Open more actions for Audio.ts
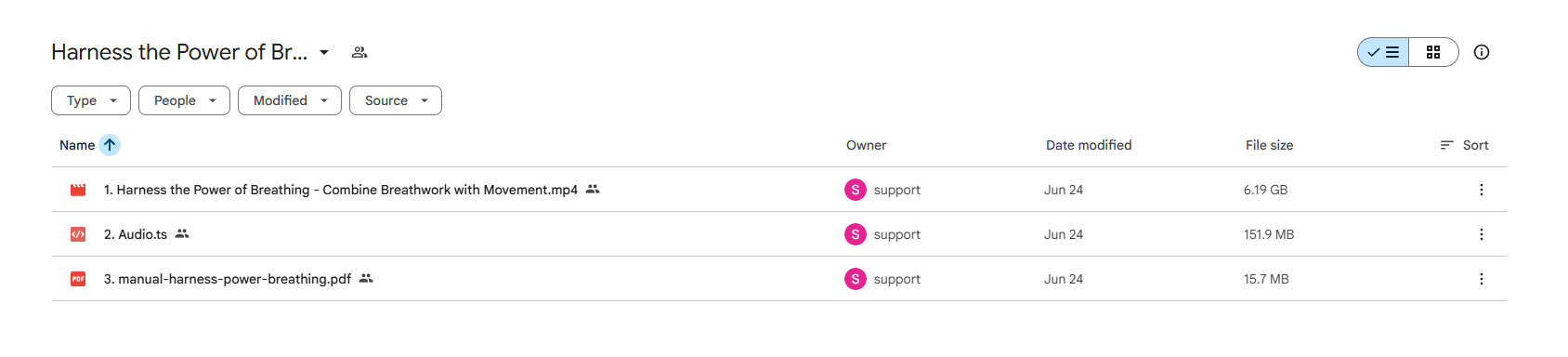Viewport: 1568px width, 357px height. [1482, 234]
